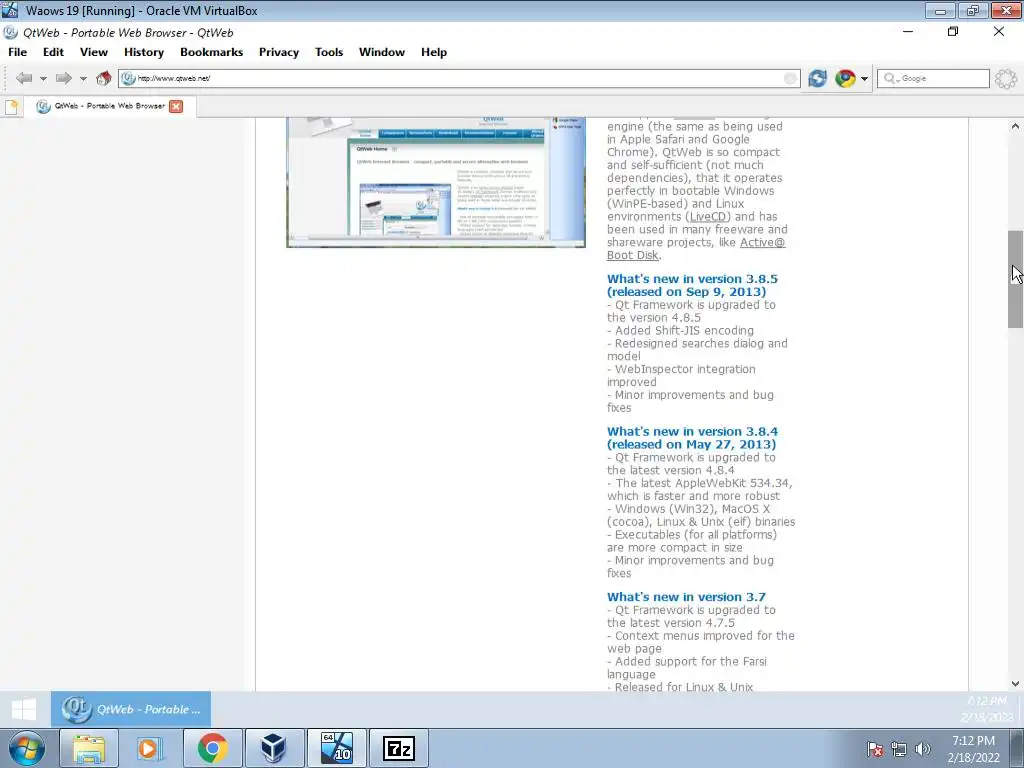This screenshot has width=1024, height=768.
Task: Click the new tab page icon
Action: [x=12, y=106]
